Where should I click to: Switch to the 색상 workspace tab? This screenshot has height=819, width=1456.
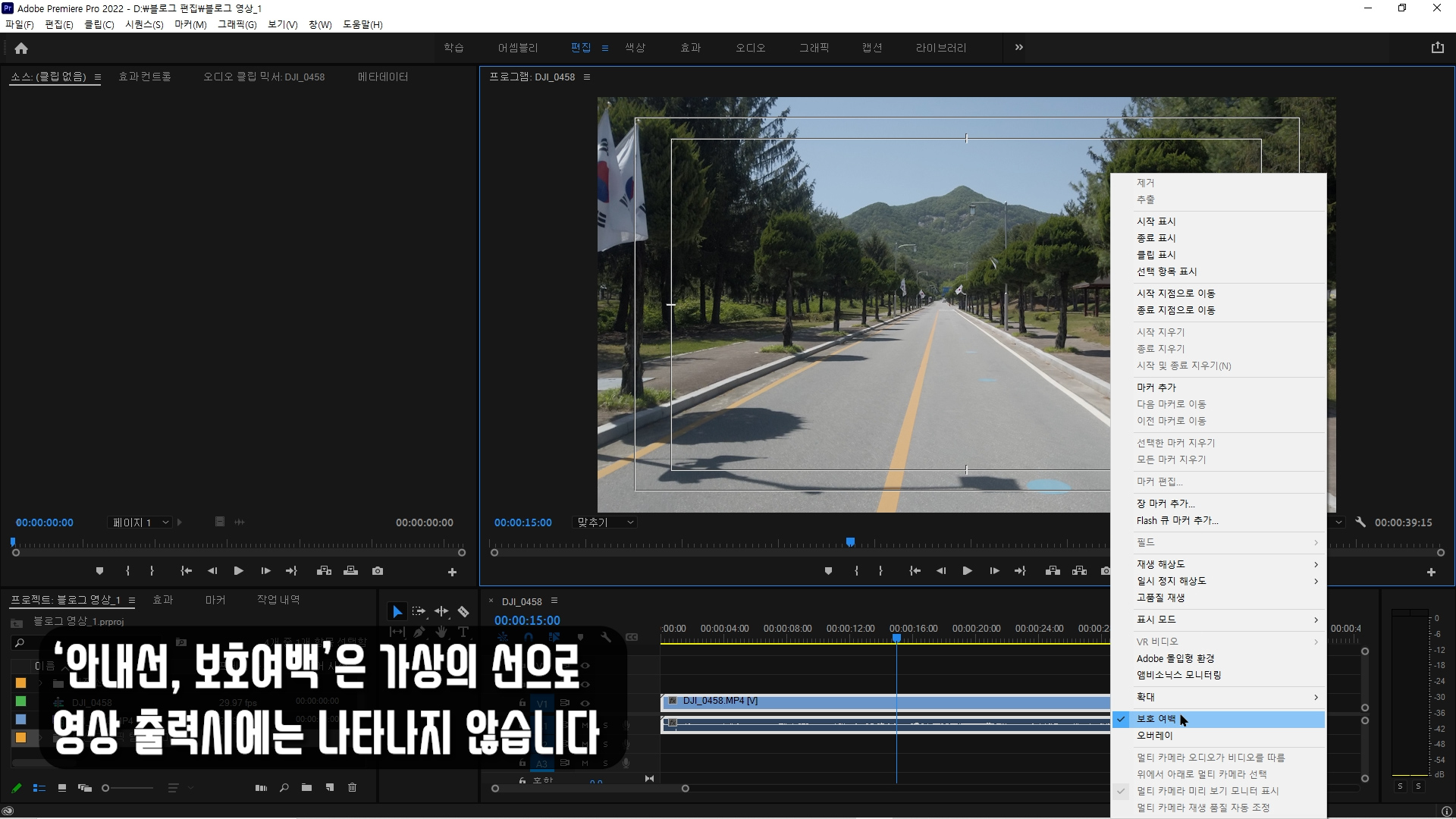tap(635, 48)
